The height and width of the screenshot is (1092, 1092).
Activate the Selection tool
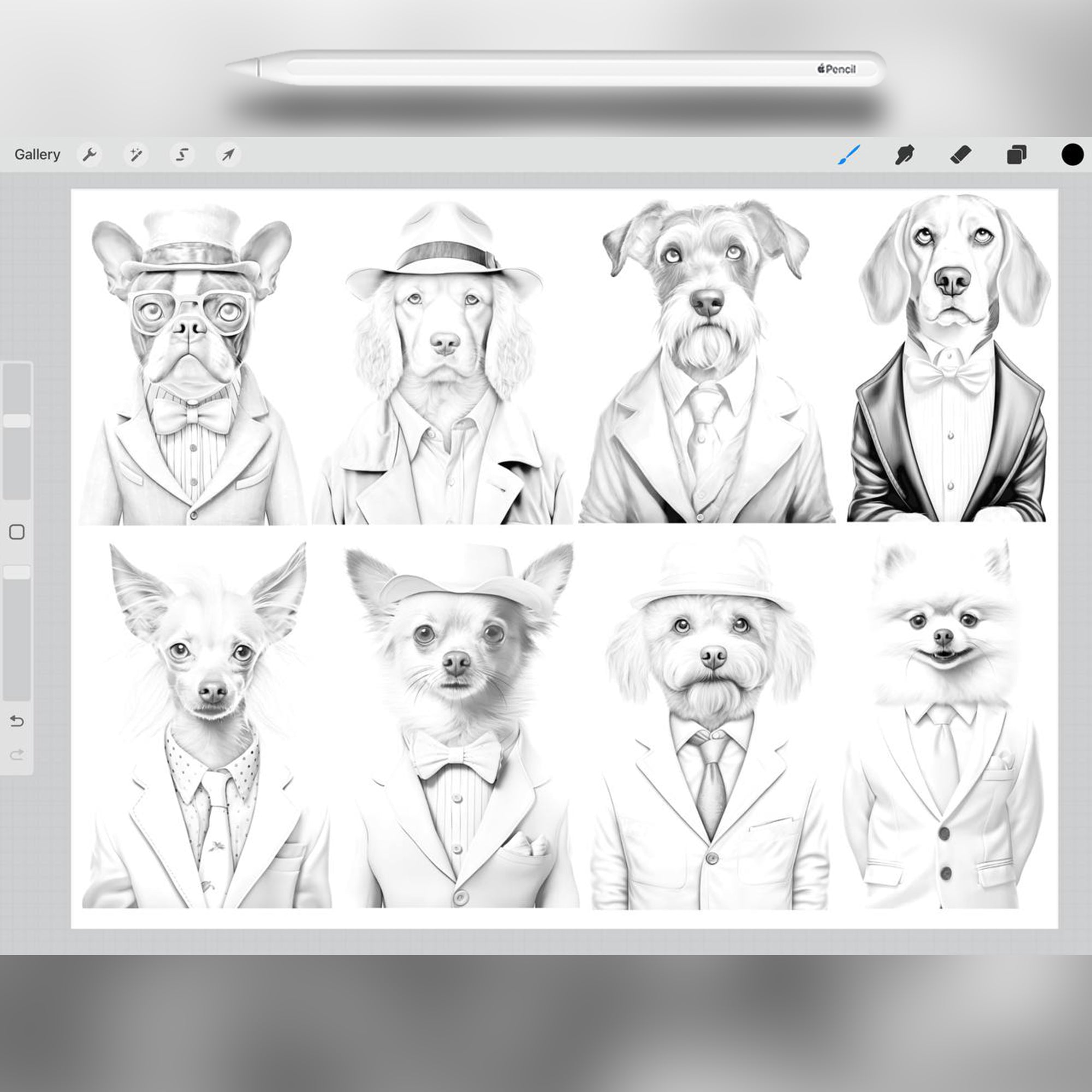click(181, 155)
